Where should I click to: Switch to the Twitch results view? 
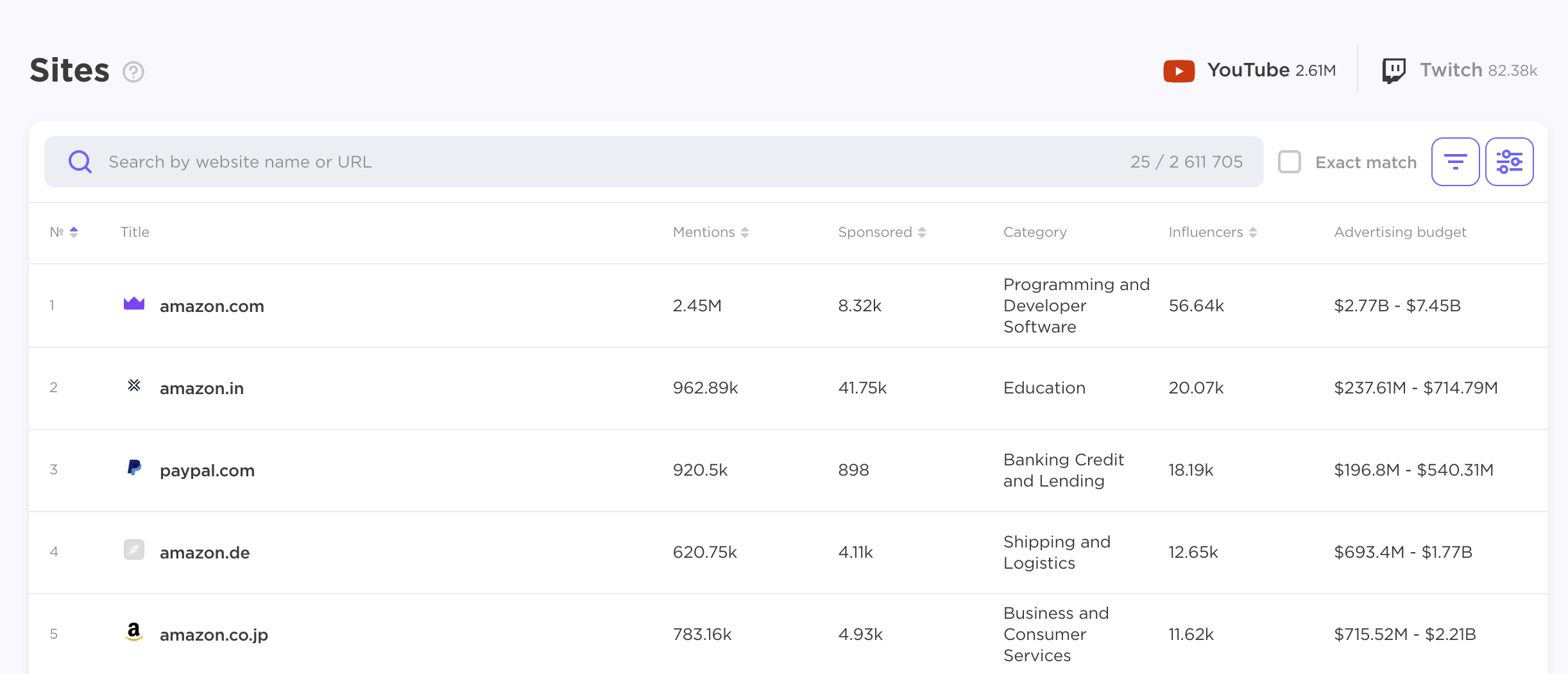click(1452, 70)
